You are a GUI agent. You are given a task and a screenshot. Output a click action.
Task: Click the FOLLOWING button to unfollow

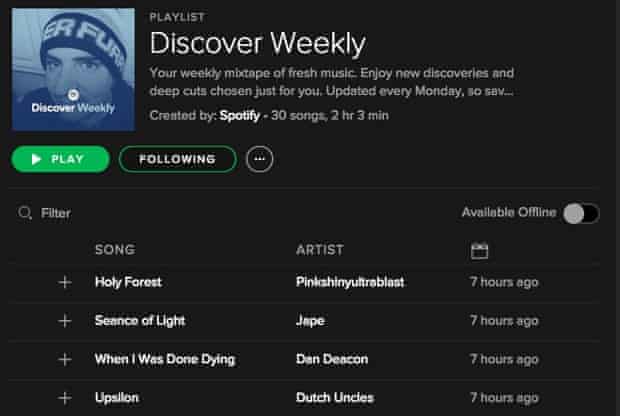pos(178,159)
